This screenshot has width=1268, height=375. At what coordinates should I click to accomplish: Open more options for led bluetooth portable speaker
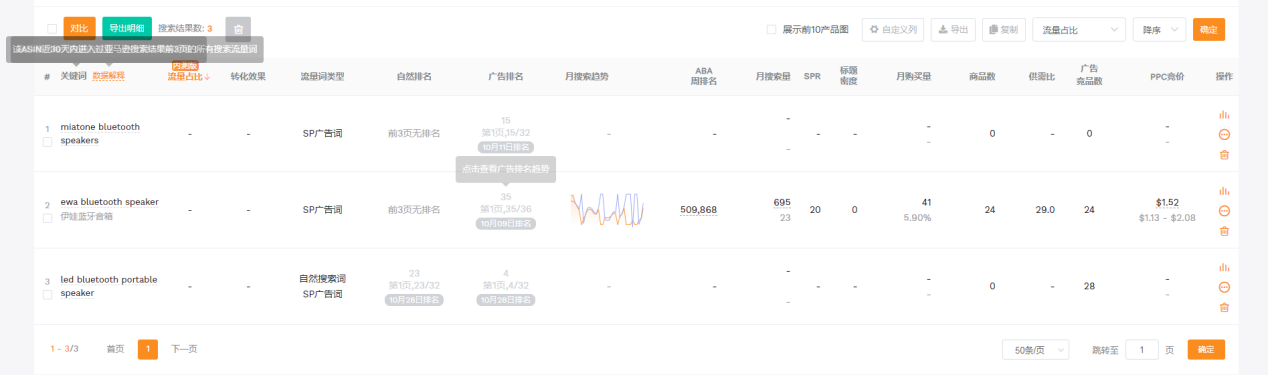point(1224,287)
